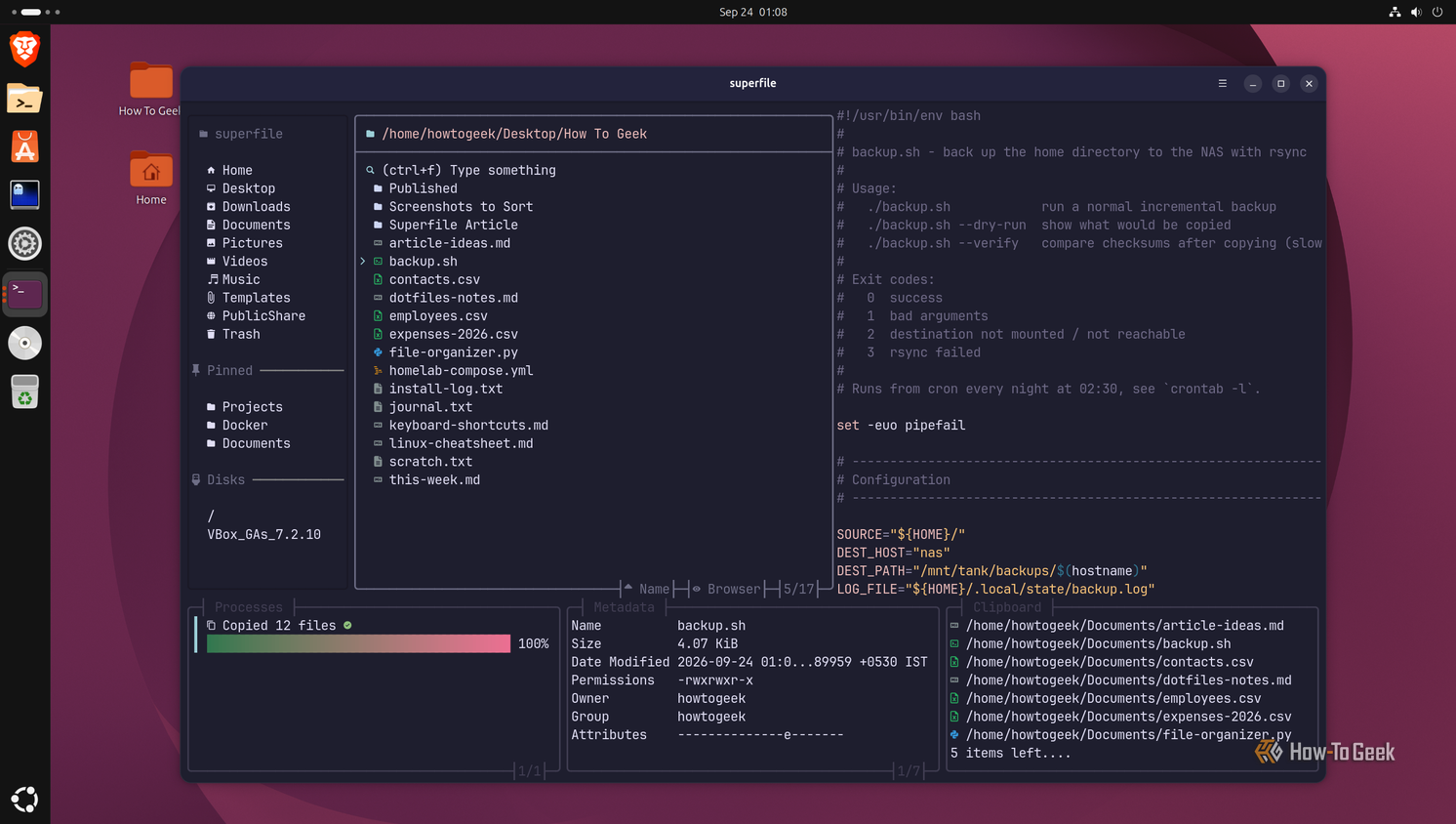Open Brave browser from the dock

[x=24, y=49]
